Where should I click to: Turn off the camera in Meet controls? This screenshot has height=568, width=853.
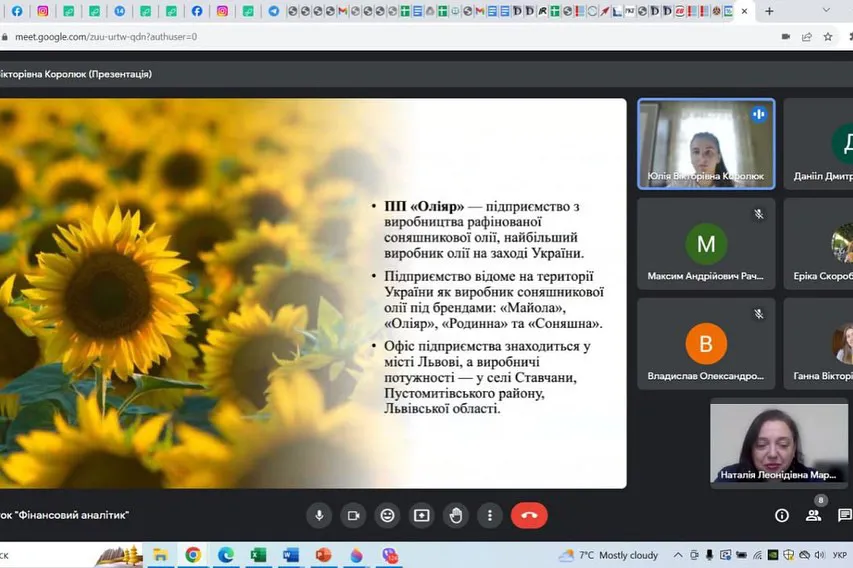tap(353, 515)
